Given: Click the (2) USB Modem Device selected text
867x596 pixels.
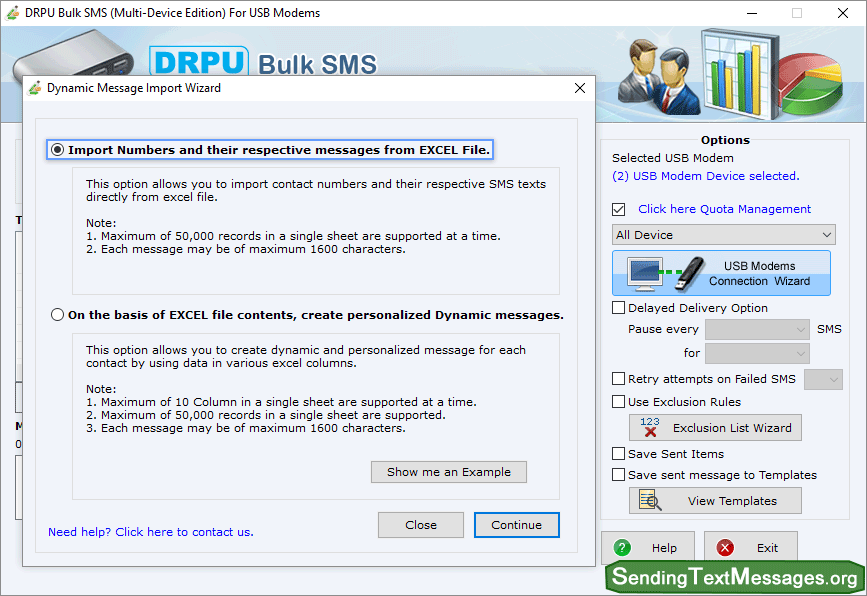Looking at the screenshot, I should 706,176.
